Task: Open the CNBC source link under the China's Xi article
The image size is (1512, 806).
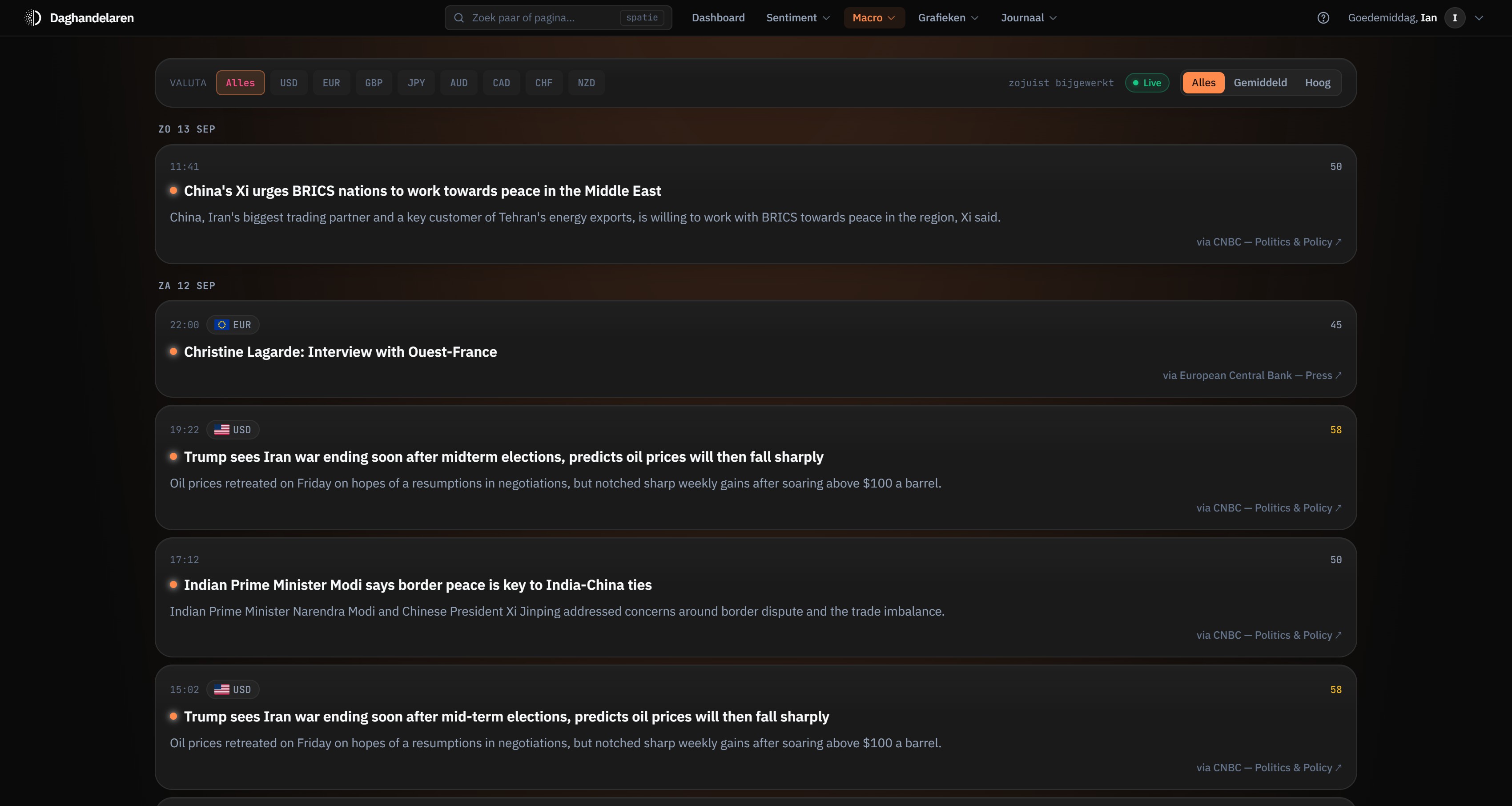Action: (x=1269, y=242)
